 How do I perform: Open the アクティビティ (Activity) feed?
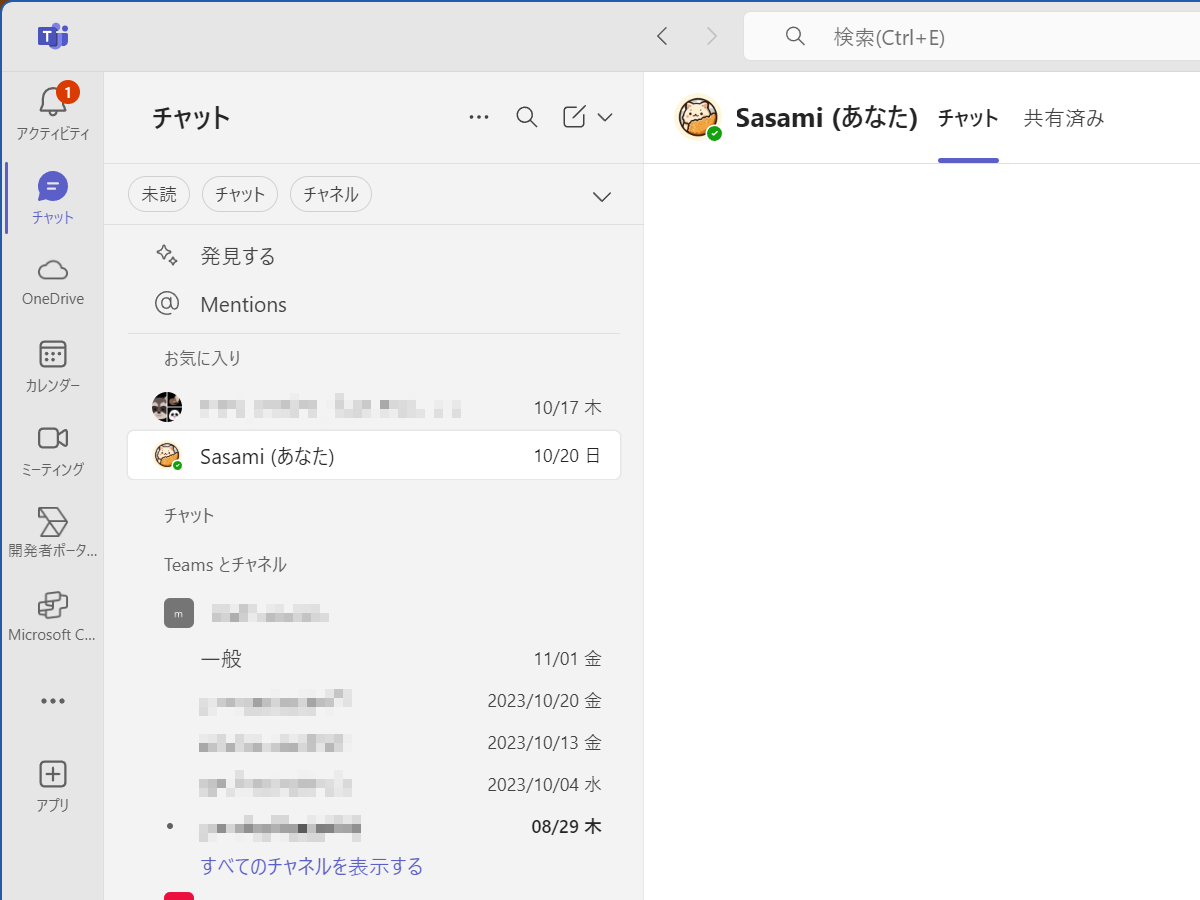[x=52, y=113]
